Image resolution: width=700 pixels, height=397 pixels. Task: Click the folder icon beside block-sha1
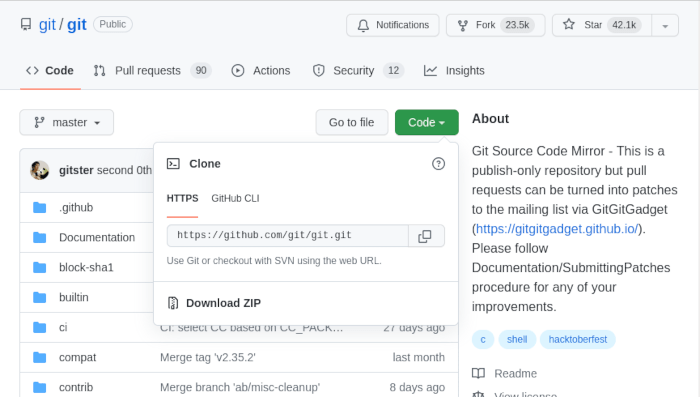(40, 267)
